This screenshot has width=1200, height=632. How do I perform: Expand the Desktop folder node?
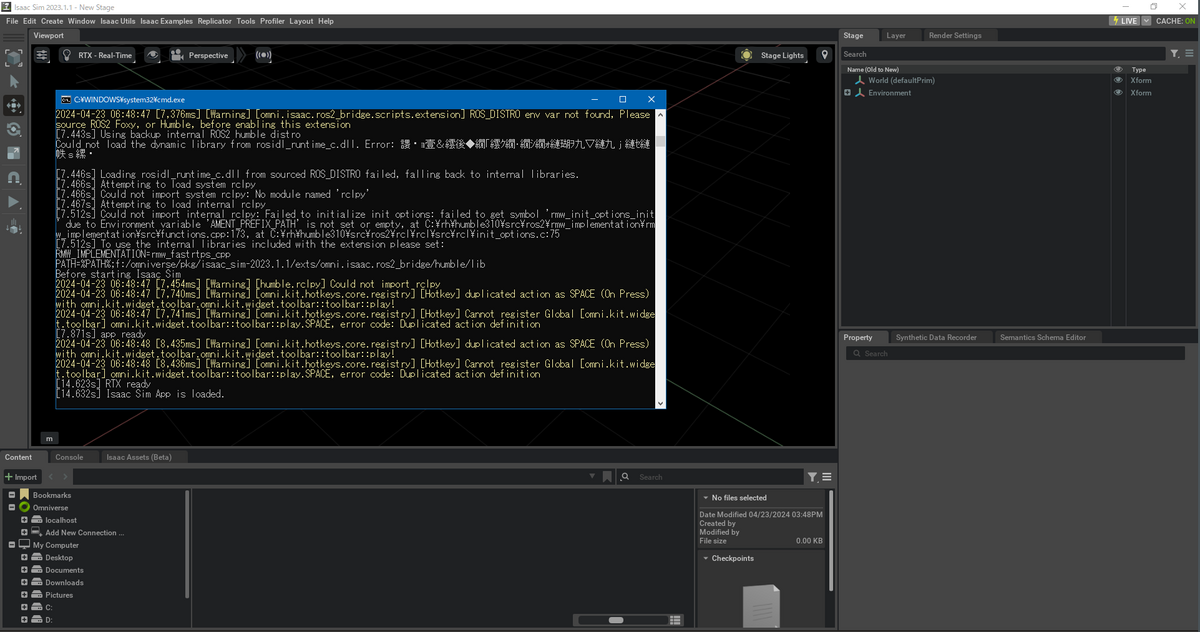pos(24,557)
